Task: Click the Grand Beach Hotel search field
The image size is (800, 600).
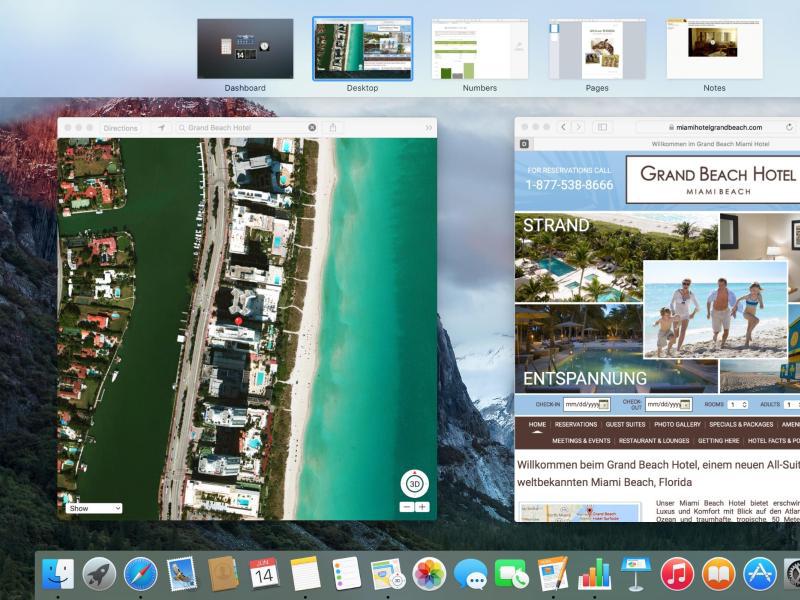Action: click(x=247, y=128)
